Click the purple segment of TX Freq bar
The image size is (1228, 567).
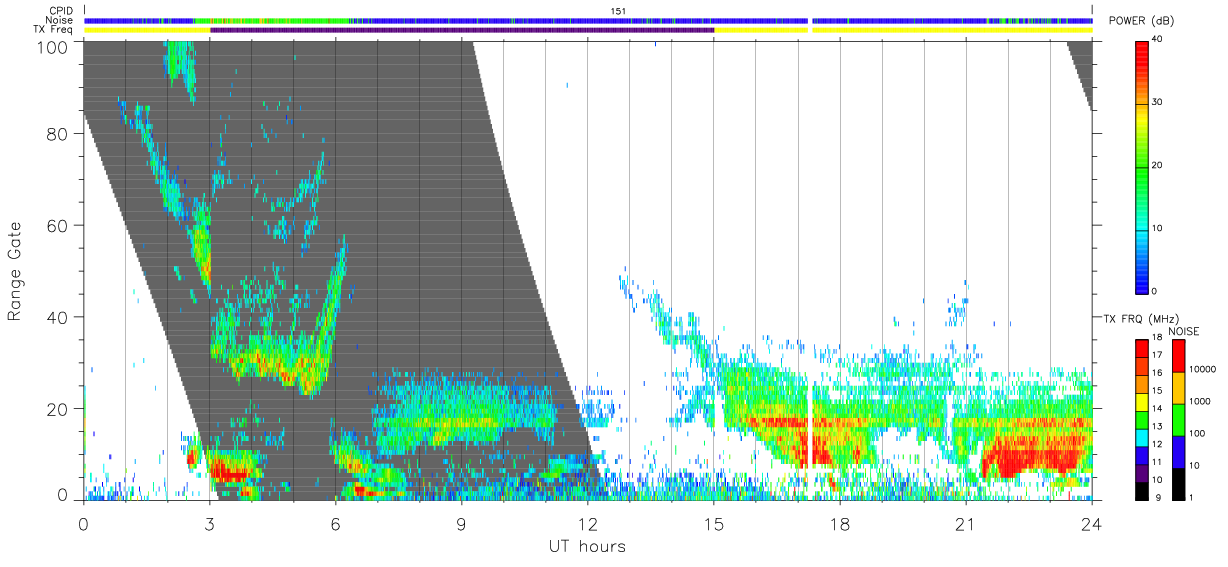pyautogui.click(x=462, y=30)
